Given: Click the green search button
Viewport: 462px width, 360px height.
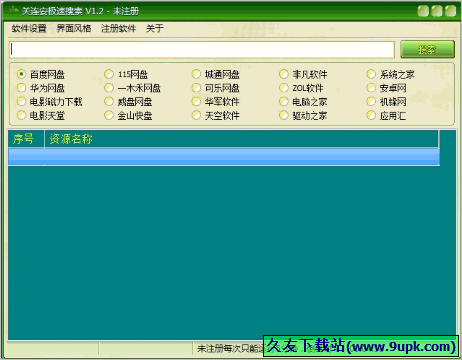Looking at the screenshot, I should pos(427,50).
